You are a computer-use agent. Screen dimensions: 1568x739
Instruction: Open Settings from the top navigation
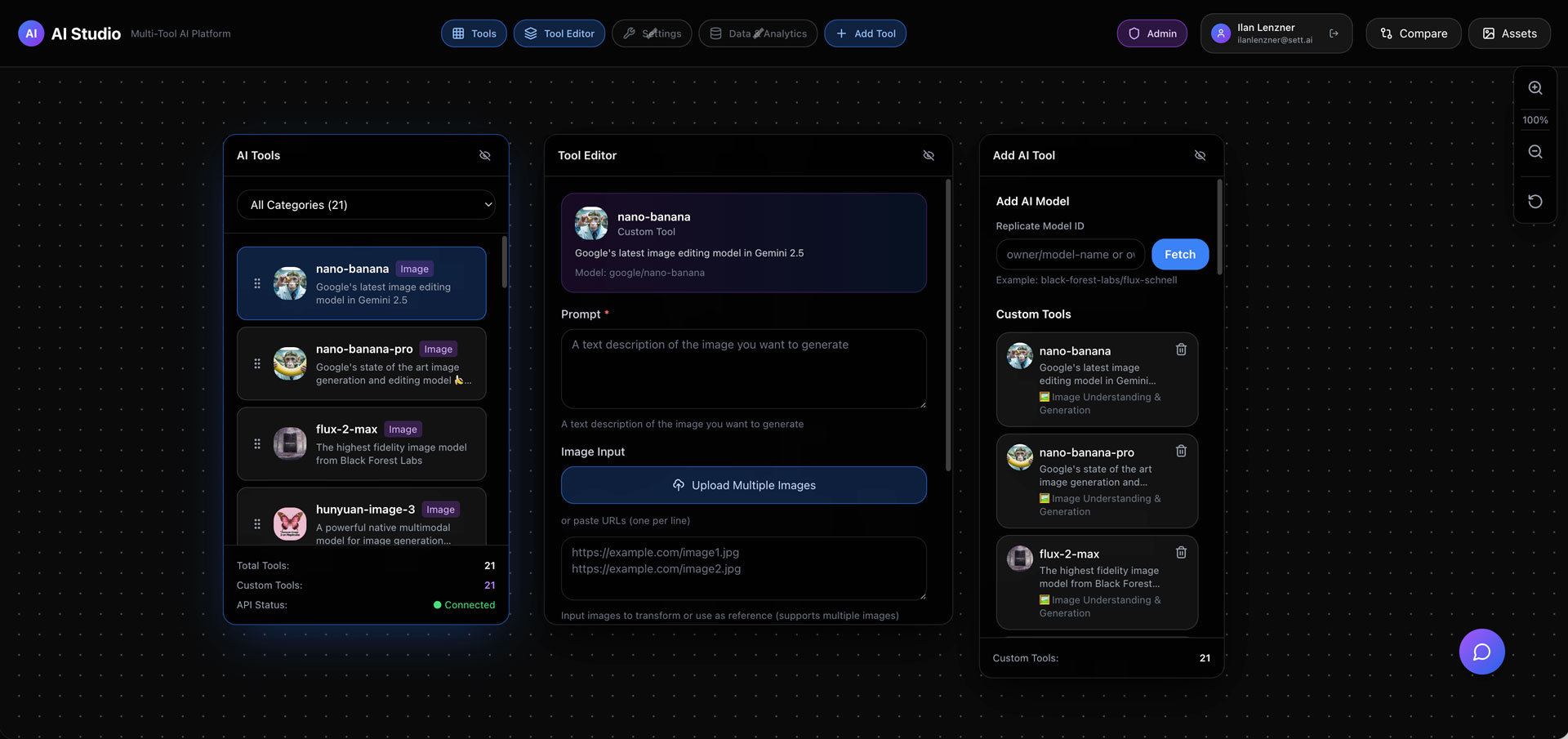pos(652,33)
